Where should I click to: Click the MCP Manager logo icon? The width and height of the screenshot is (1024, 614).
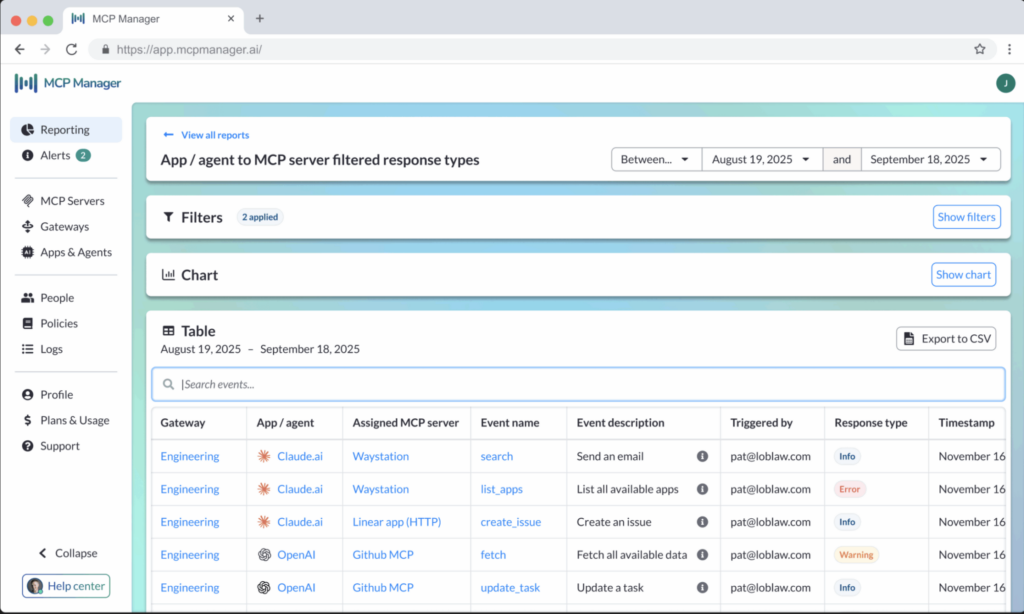pos(26,83)
